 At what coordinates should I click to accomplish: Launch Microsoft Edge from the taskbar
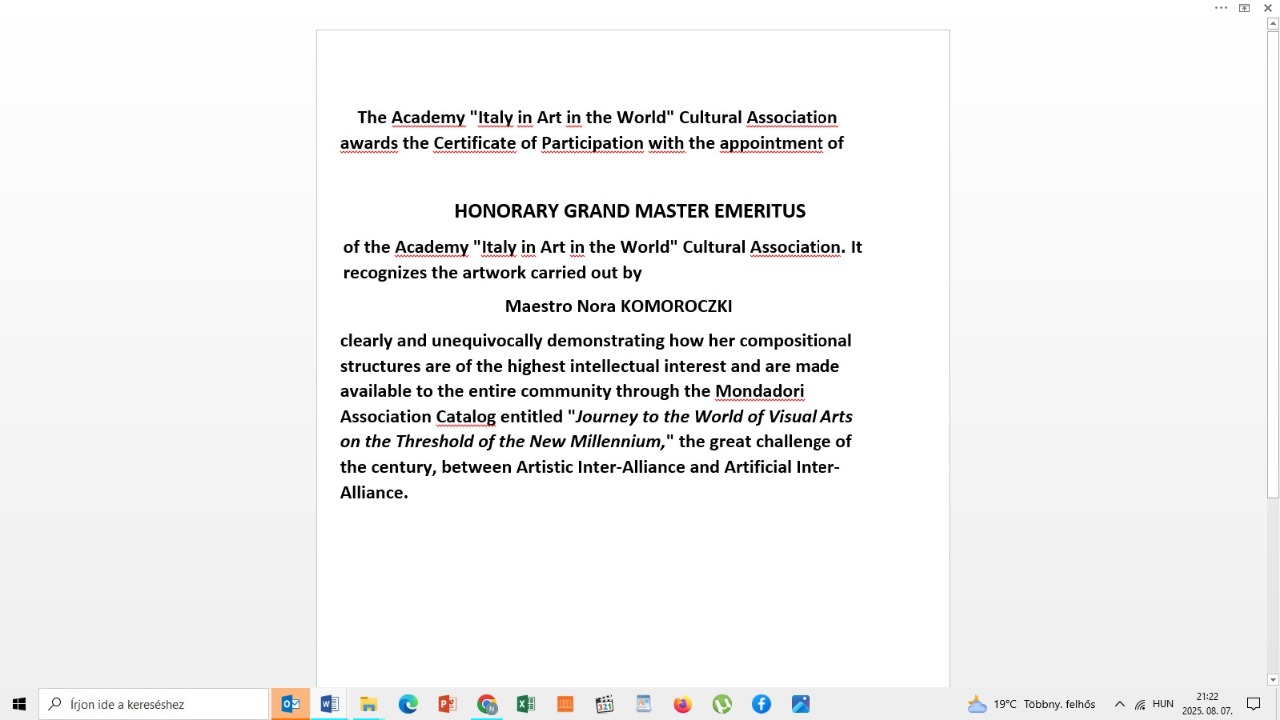408,704
